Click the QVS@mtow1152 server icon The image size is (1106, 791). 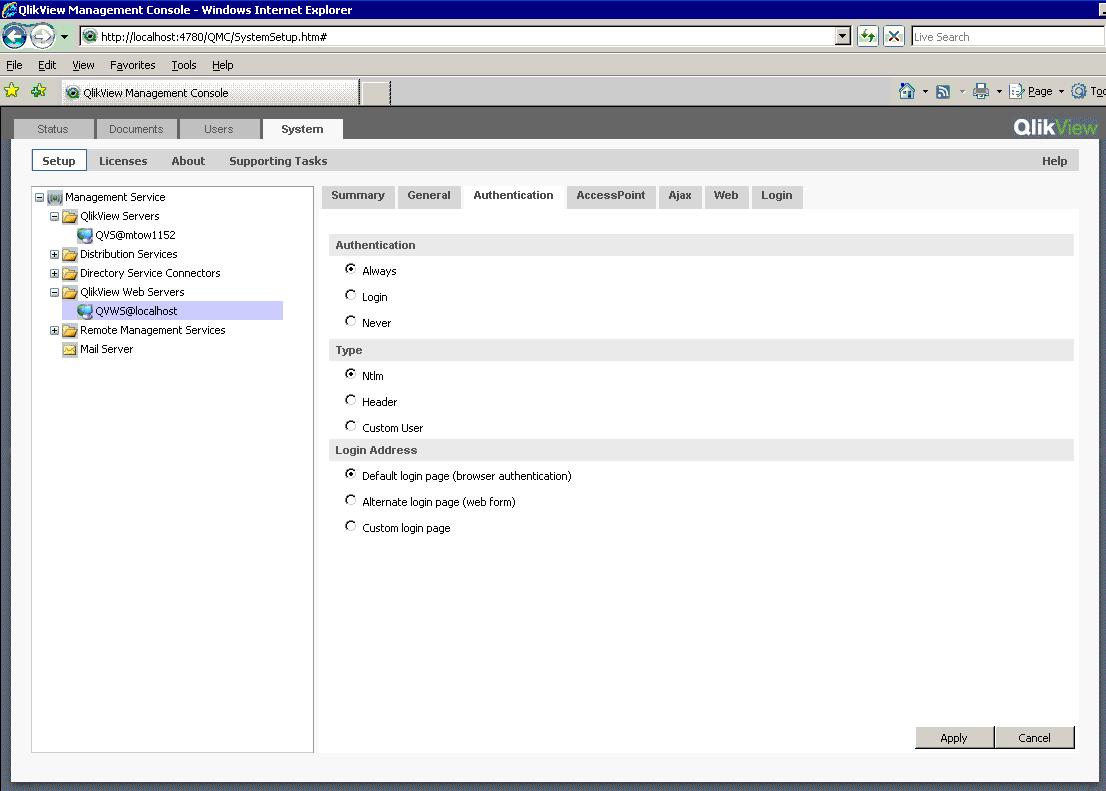click(x=85, y=236)
